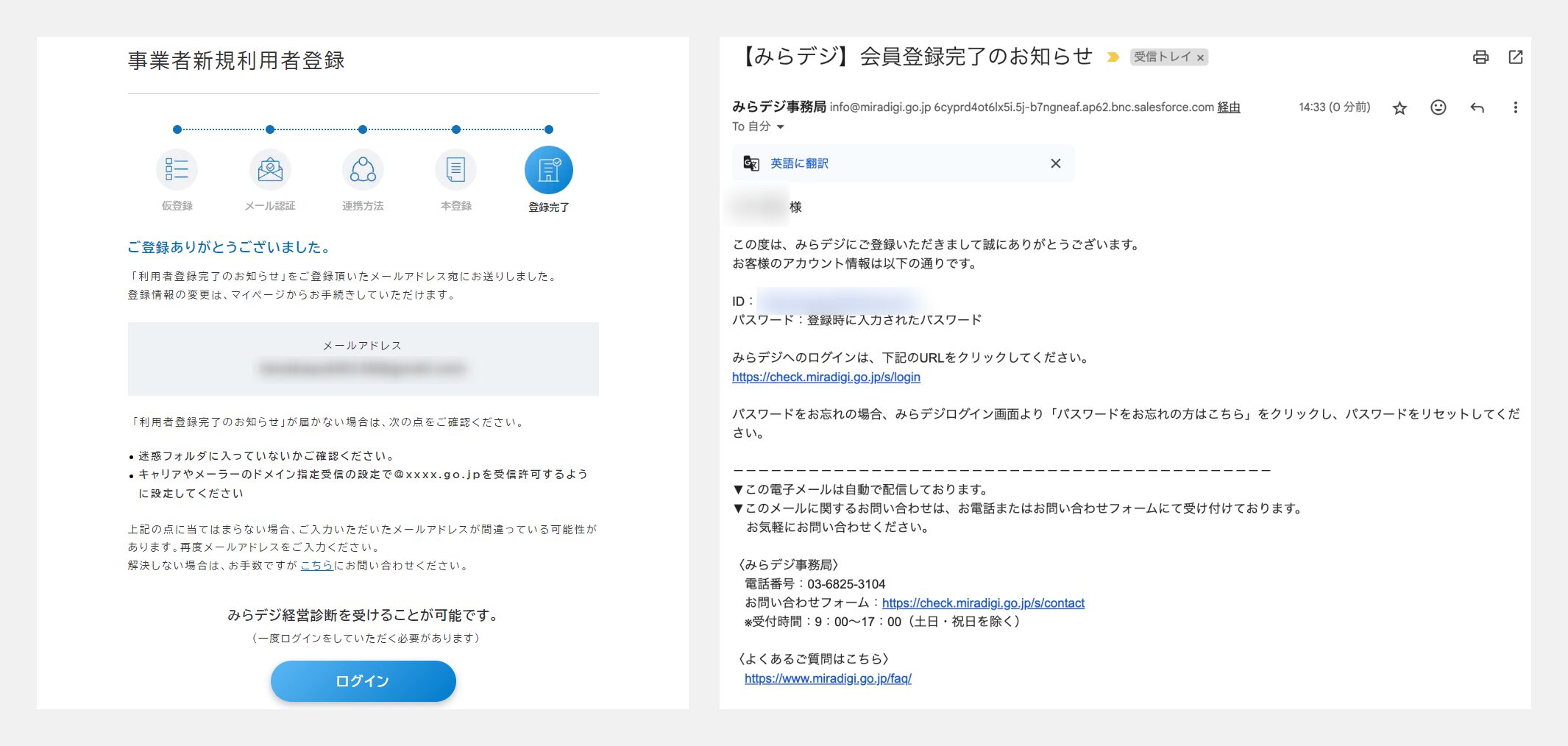Click the reply arrow icon
The width and height of the screenshot is (1568, 746).
tap(1477, 108)
